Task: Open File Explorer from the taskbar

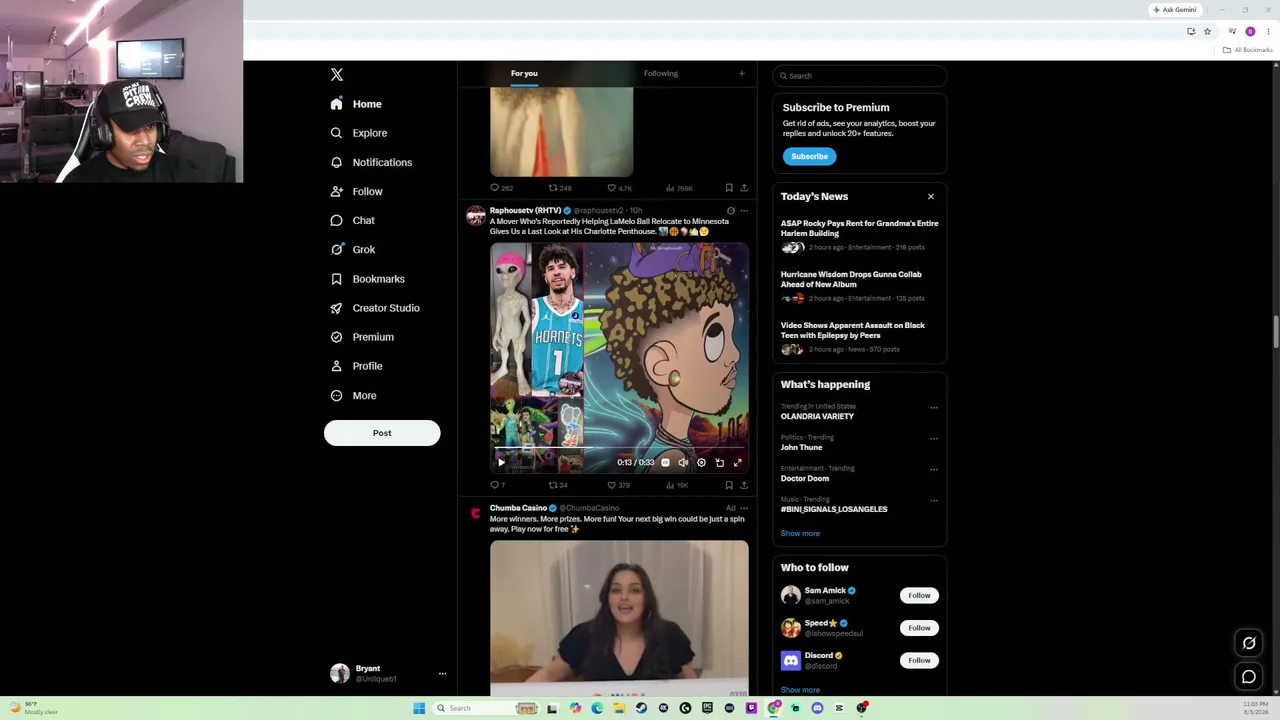Action: [619, 708]
